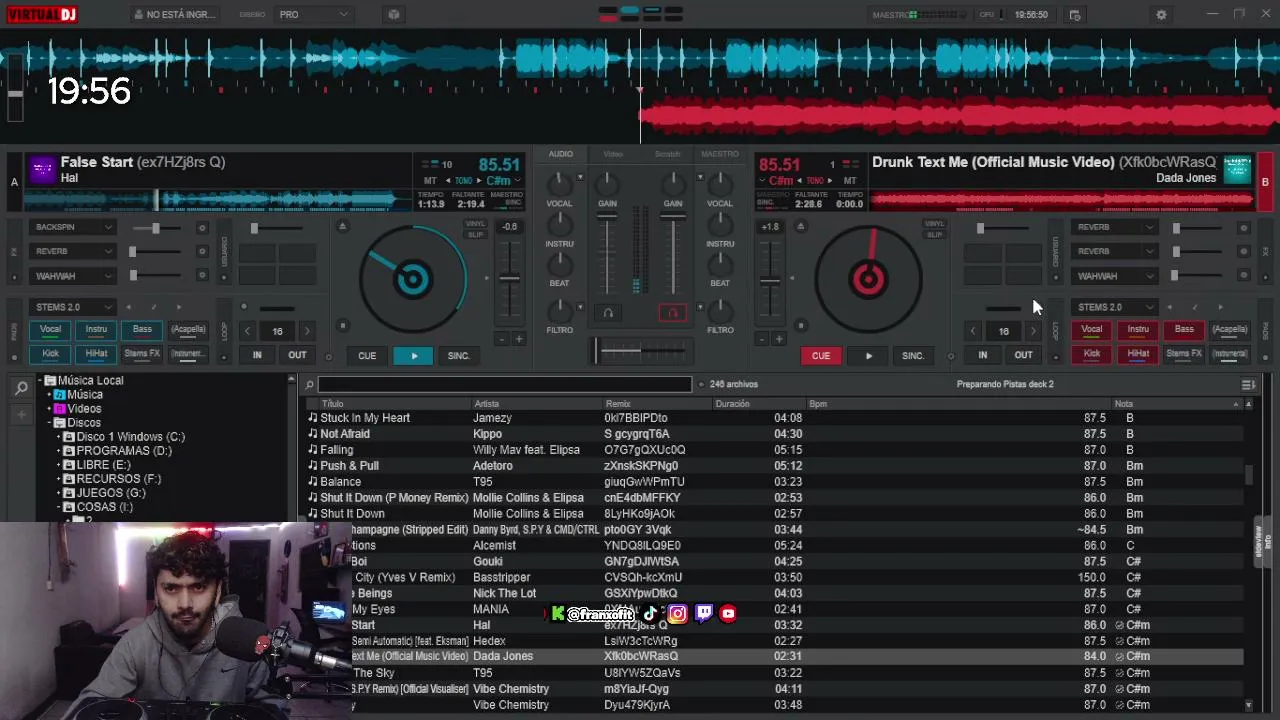The image size is (1280, 720).
Task: Halve the loop length on deck B
Action: click(973, 331)
